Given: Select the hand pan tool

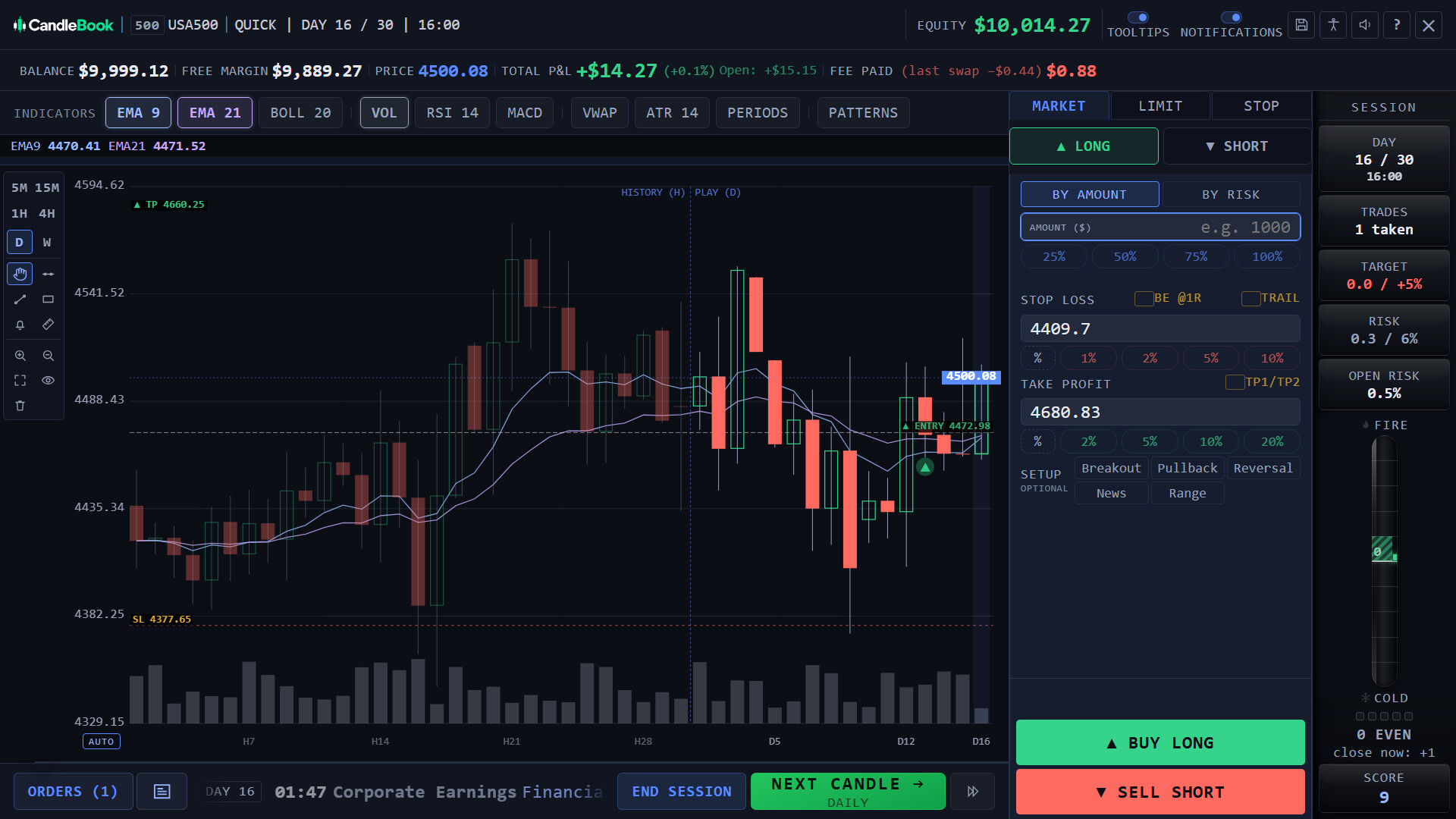Looking at the screenshot, I should 20,274.
